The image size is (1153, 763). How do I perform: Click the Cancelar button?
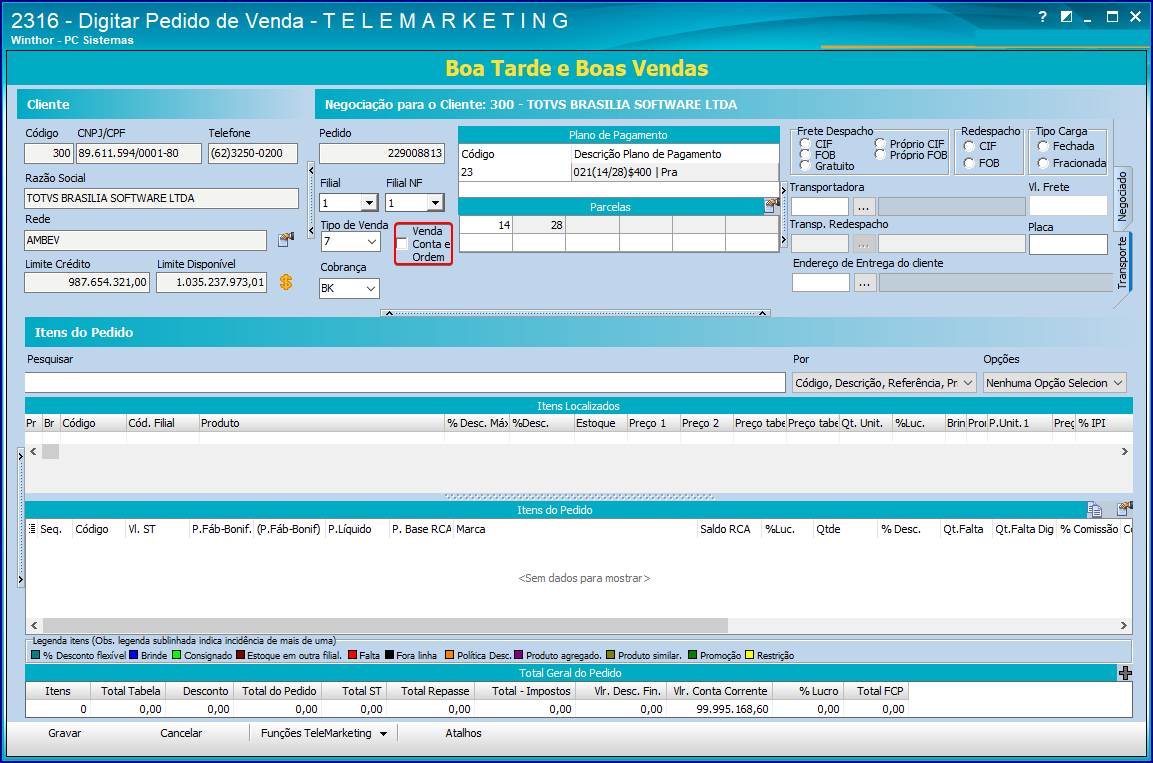point(181,733)
